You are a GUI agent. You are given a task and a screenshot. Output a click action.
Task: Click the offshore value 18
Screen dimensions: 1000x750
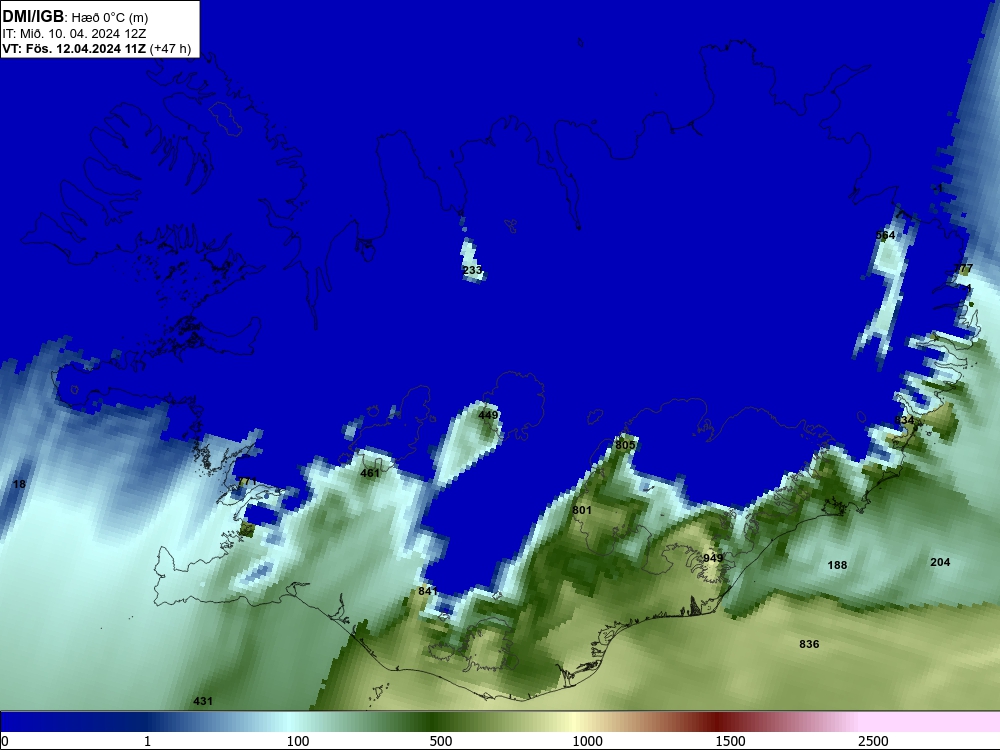[x=19, y=483]
